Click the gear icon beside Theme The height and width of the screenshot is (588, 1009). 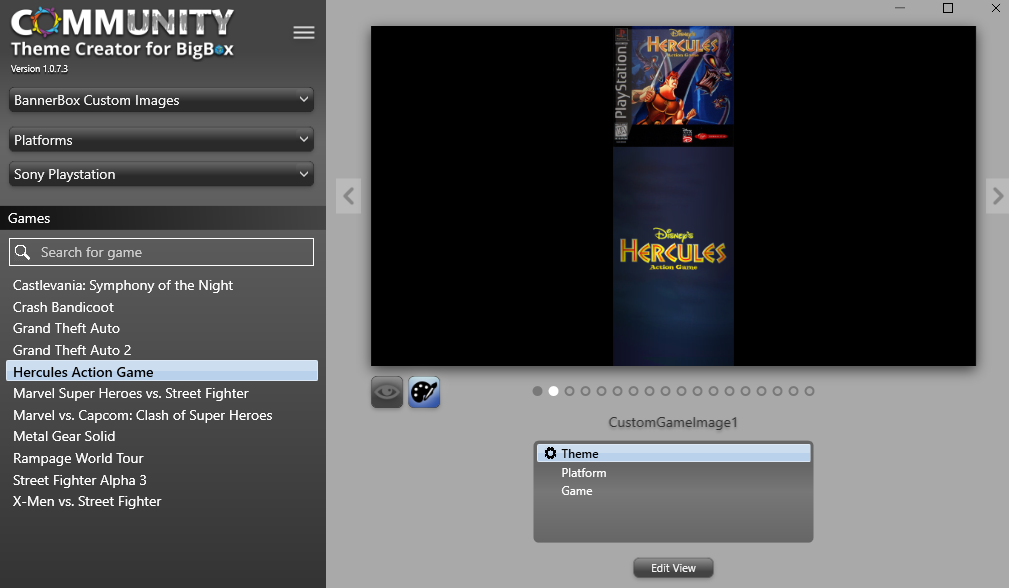[550, 454]
